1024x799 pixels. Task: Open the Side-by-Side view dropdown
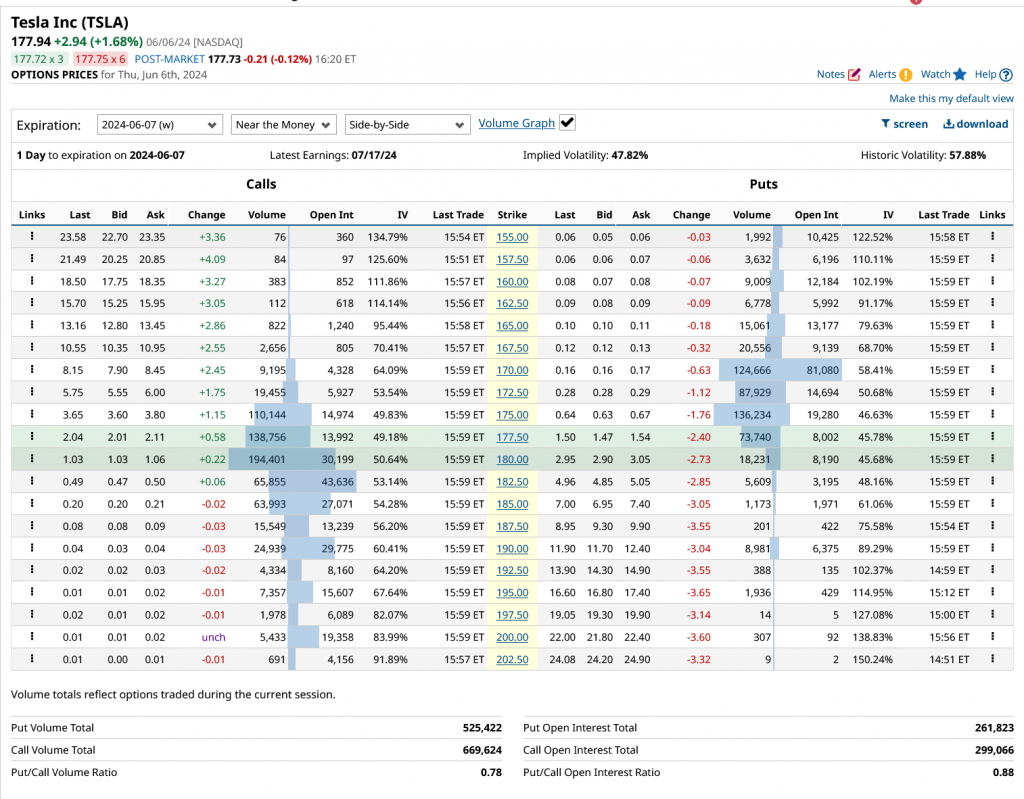point(408,125)
